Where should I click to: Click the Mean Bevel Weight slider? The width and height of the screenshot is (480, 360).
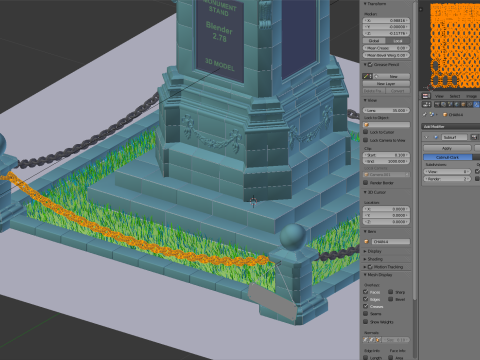click(386, 55)
